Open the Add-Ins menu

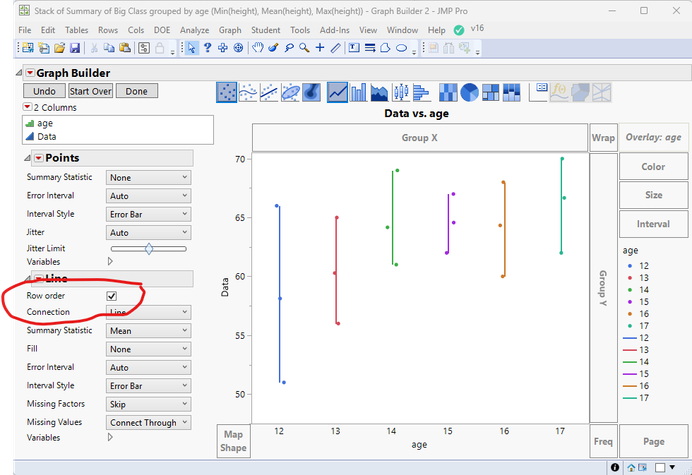coord(334,31)
